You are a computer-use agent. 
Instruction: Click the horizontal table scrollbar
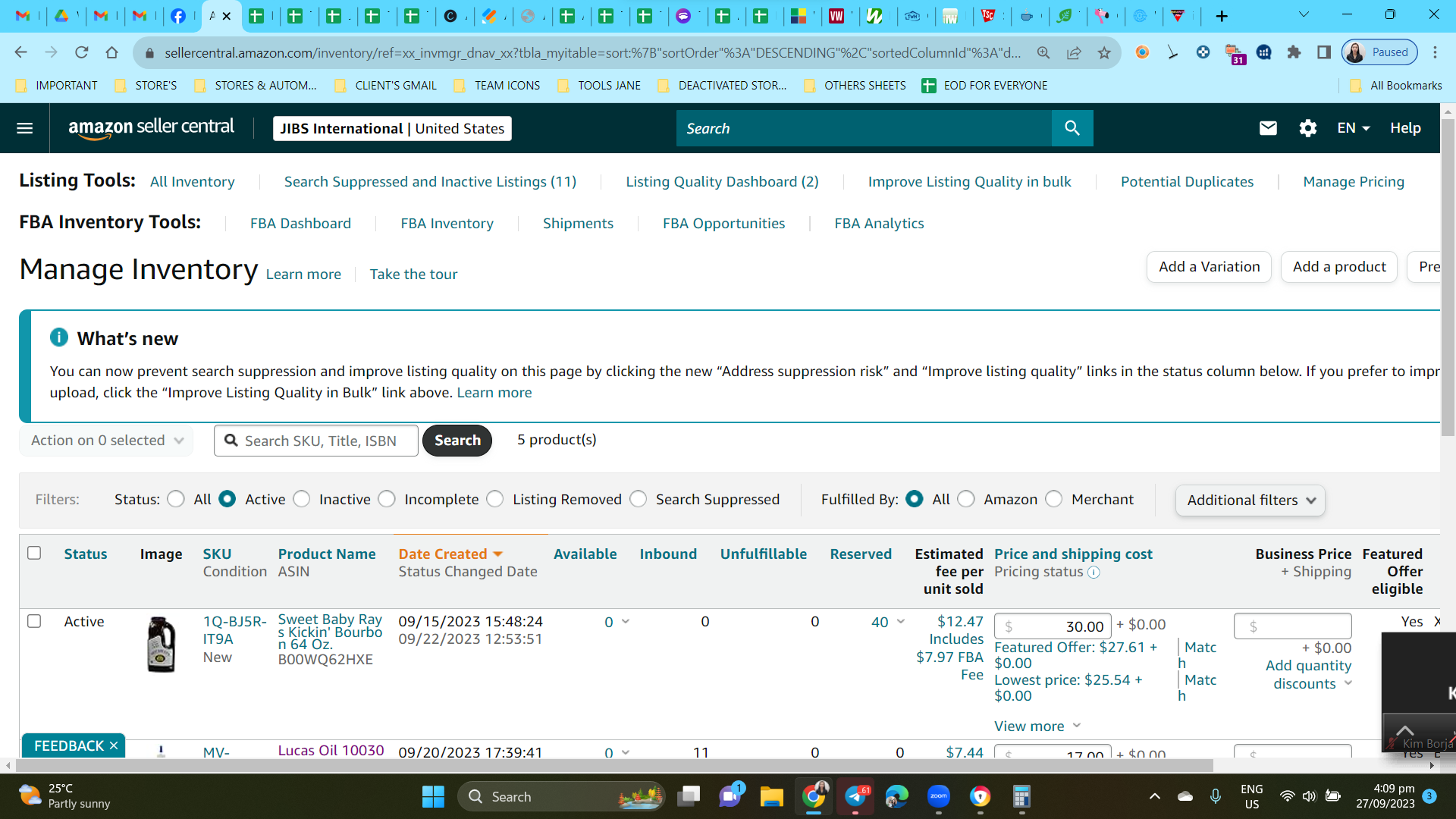[614, 765]
